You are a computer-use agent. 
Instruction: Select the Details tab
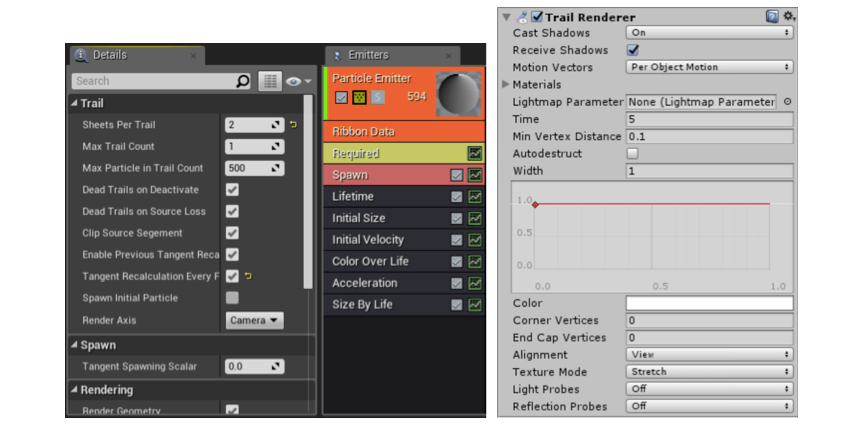pyautogui.click(x=108, y=55)
